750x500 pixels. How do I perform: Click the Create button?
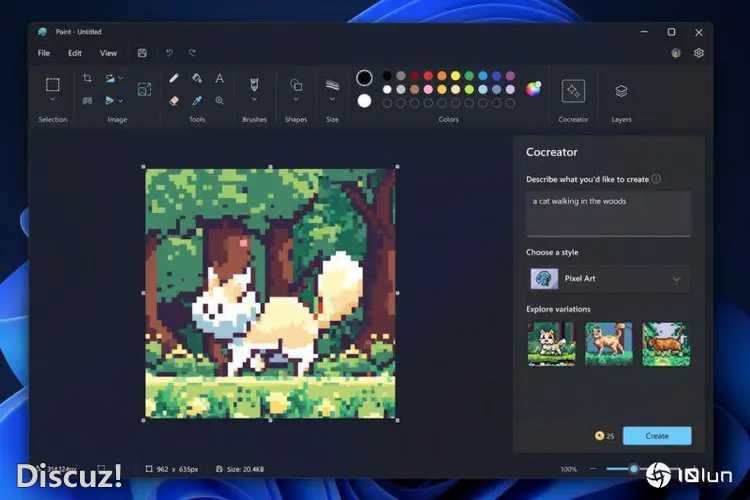657,436
